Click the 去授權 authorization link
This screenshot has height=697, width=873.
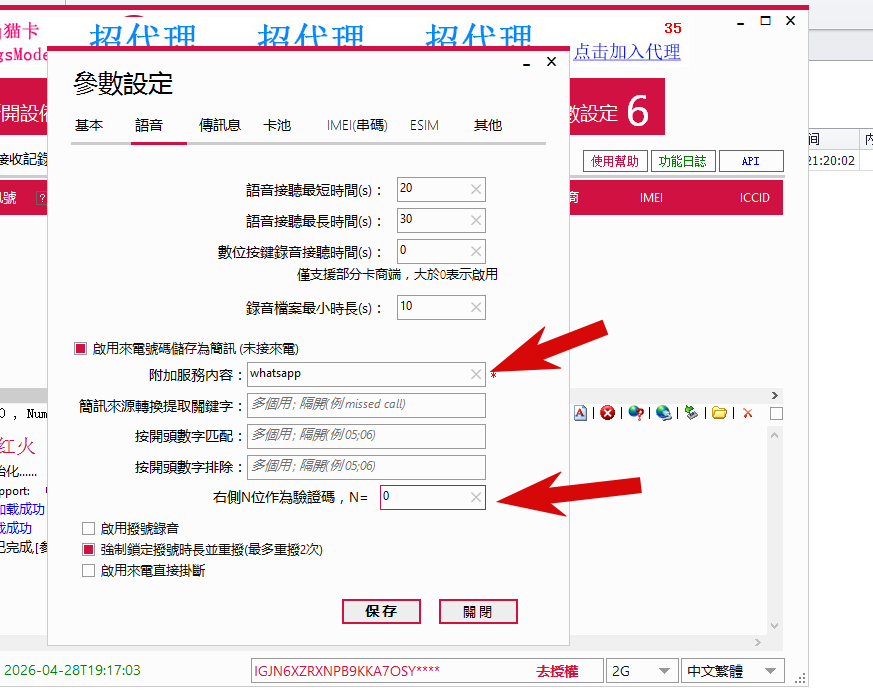(558, 671)
